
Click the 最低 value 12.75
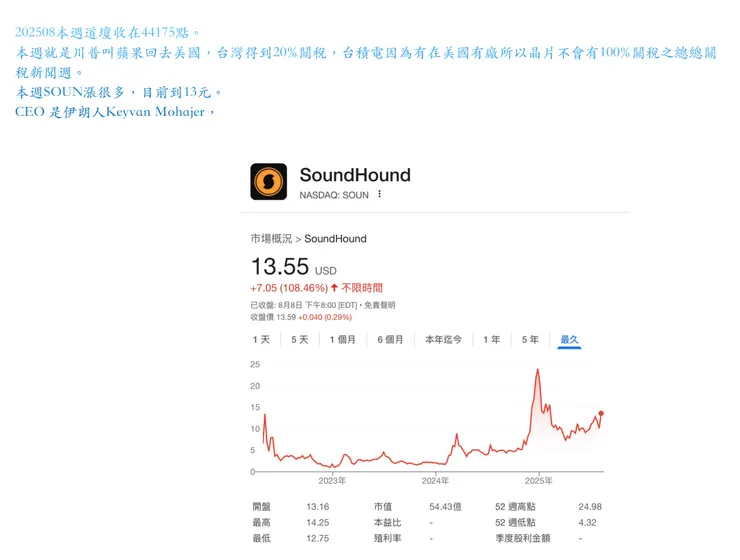tap(318, 538)
